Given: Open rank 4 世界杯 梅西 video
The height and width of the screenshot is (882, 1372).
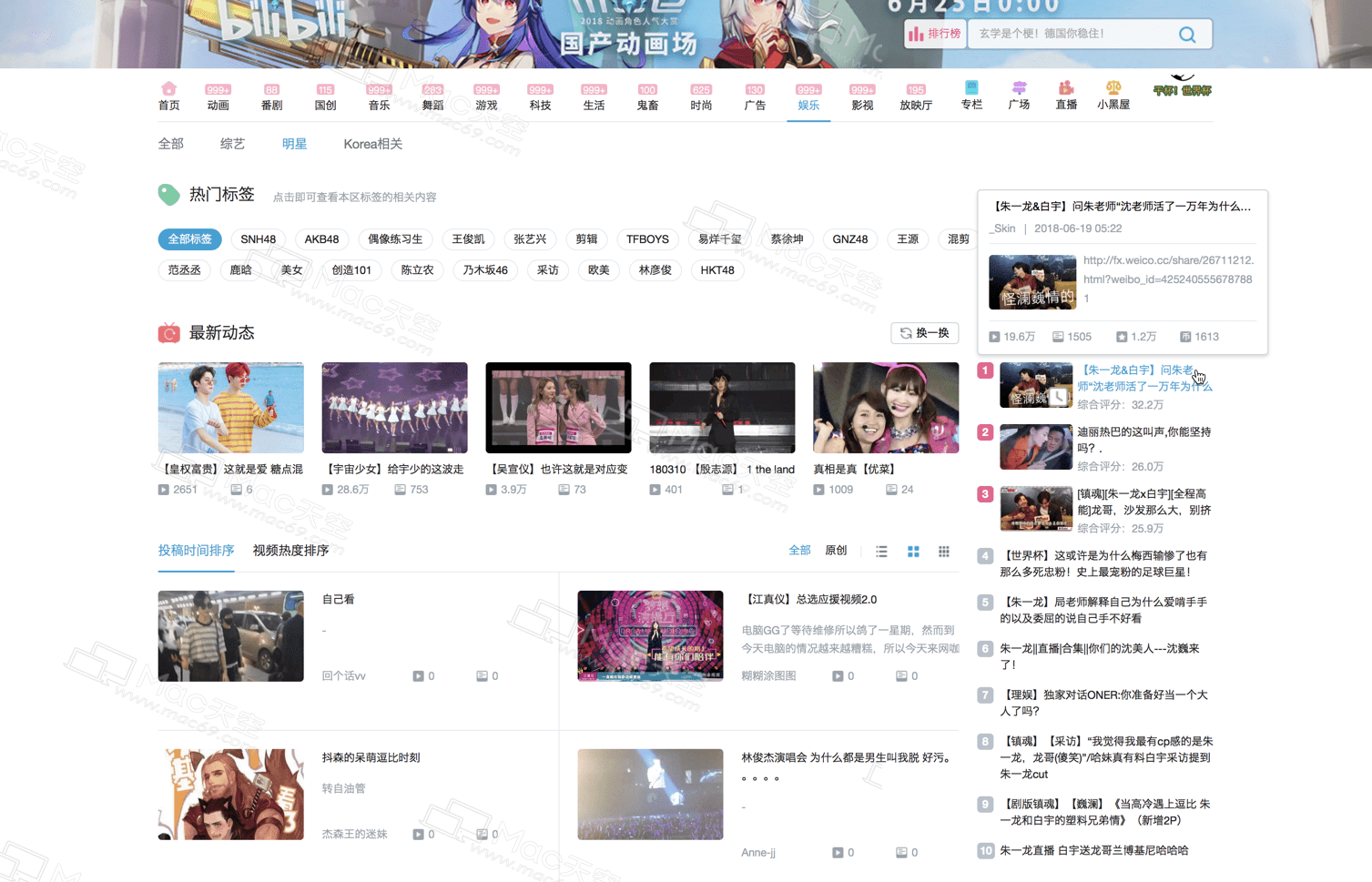Looking at the screenshot, I should [x=1103, y=563].
